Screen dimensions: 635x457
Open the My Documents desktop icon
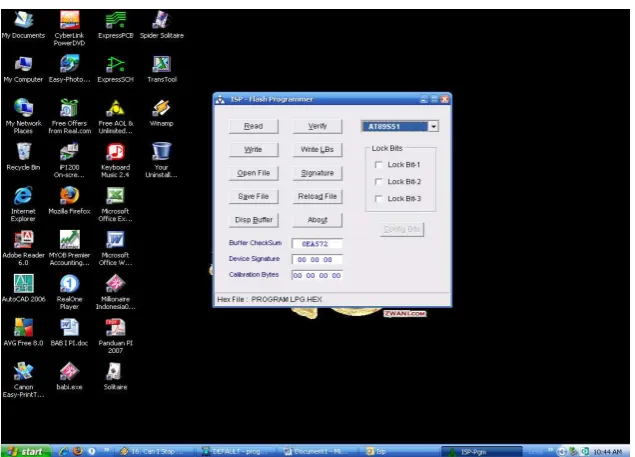pyautogui.click(x=23, y=25)
